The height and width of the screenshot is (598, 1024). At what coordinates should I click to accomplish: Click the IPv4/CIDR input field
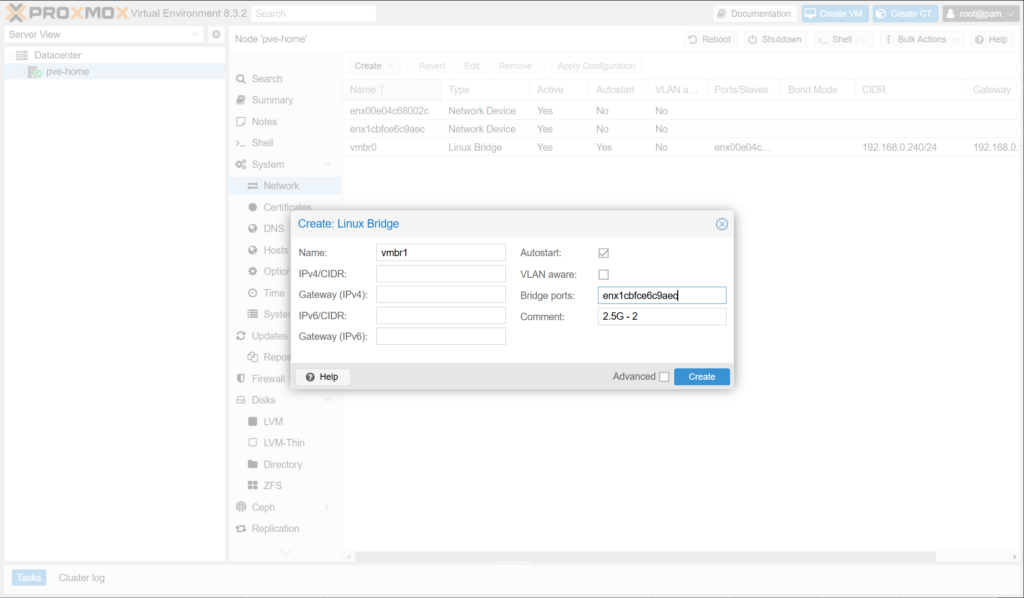coord(440,274)
